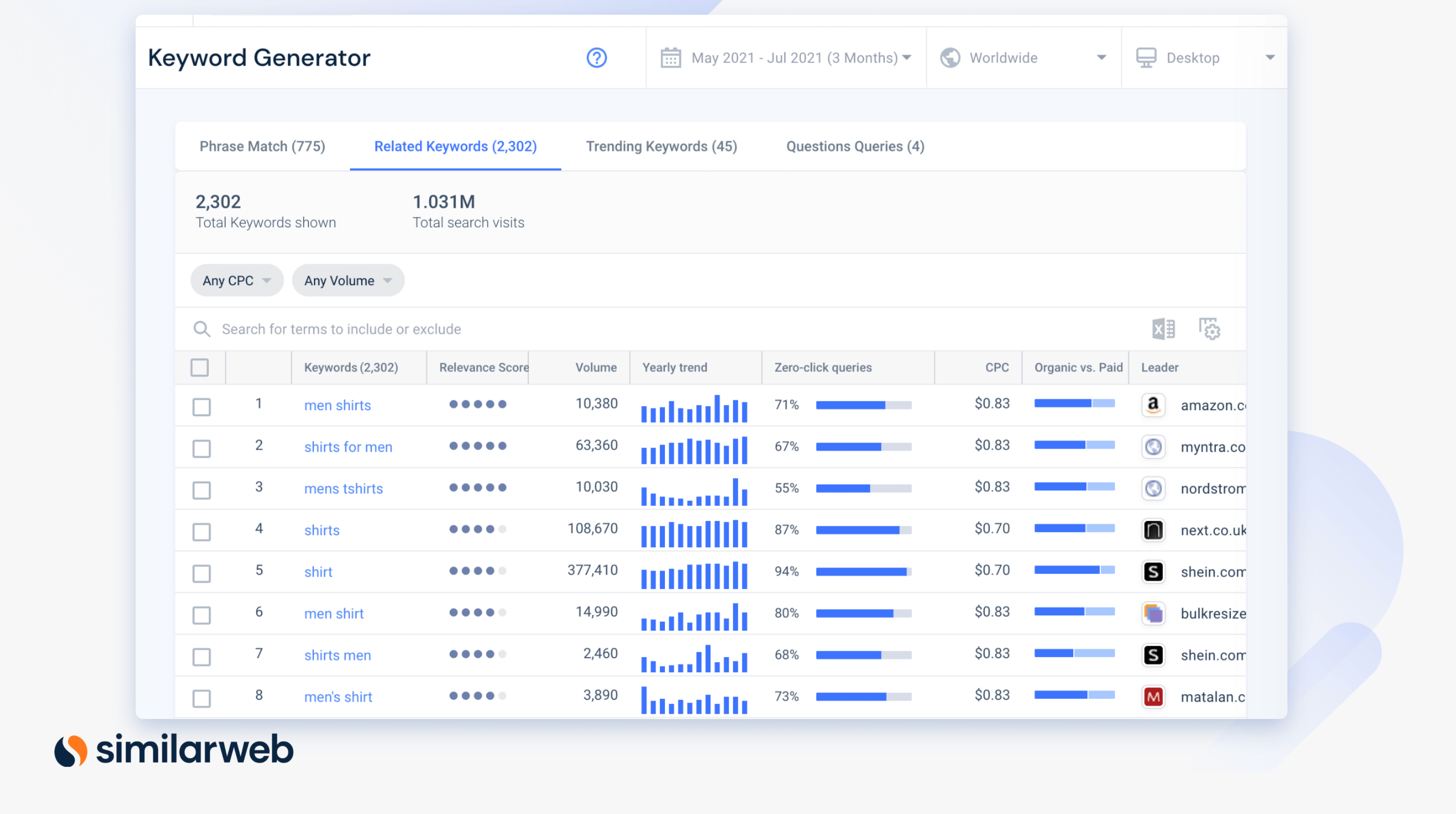Click the 1.031M total search visits
The image size is (1456, 814).
pyautogui.click(x=444, y=202)
